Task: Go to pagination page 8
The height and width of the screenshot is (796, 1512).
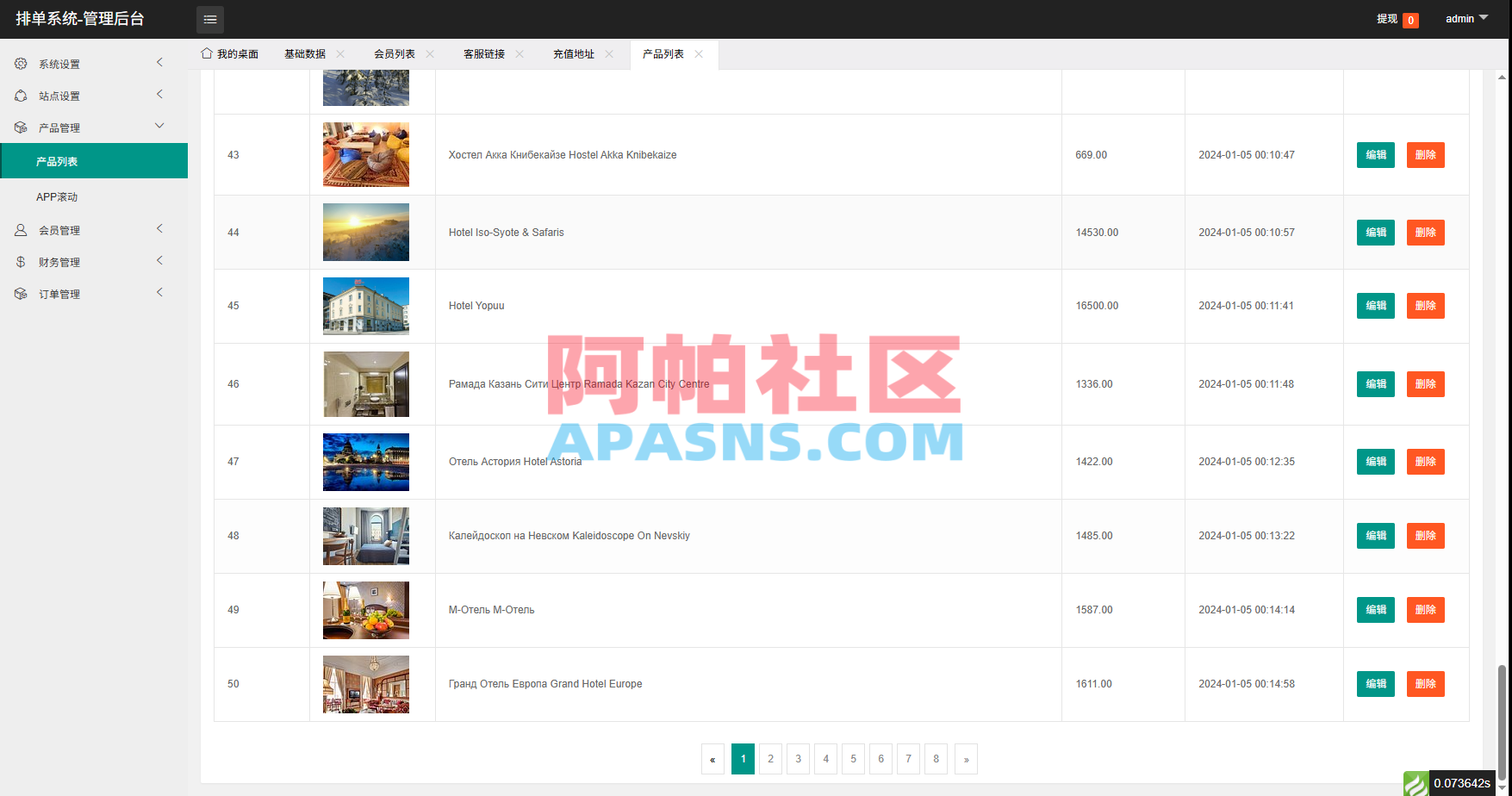Action: click(936, 759)
